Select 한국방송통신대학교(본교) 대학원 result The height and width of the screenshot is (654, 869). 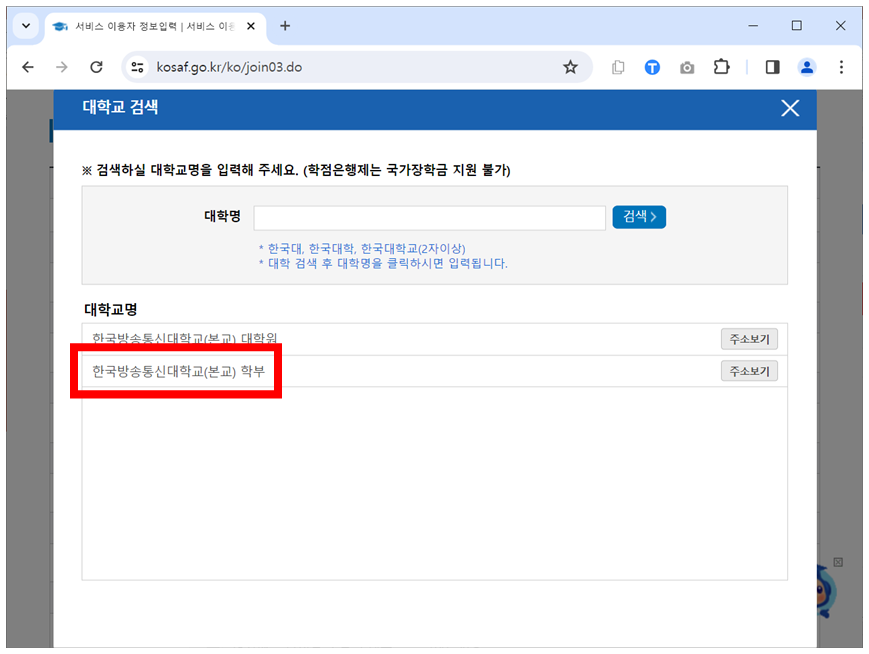(x=185, y=338)
